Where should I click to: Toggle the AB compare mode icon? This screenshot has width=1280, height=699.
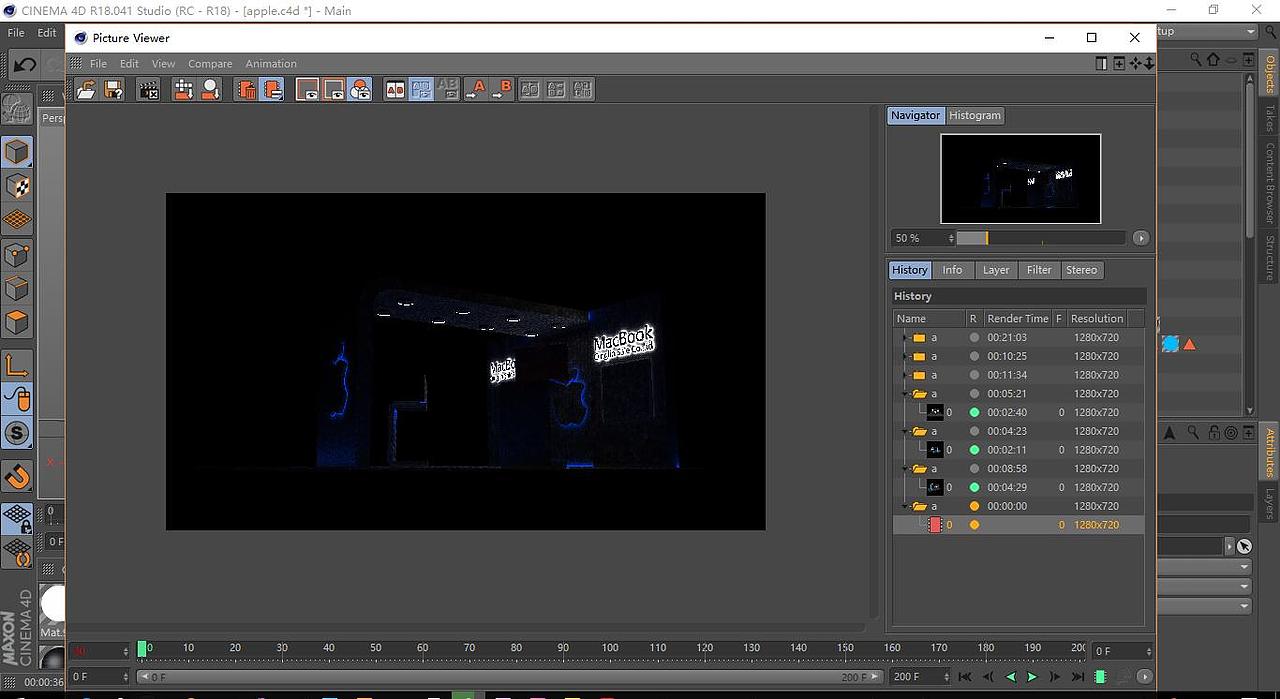point(395,89)
